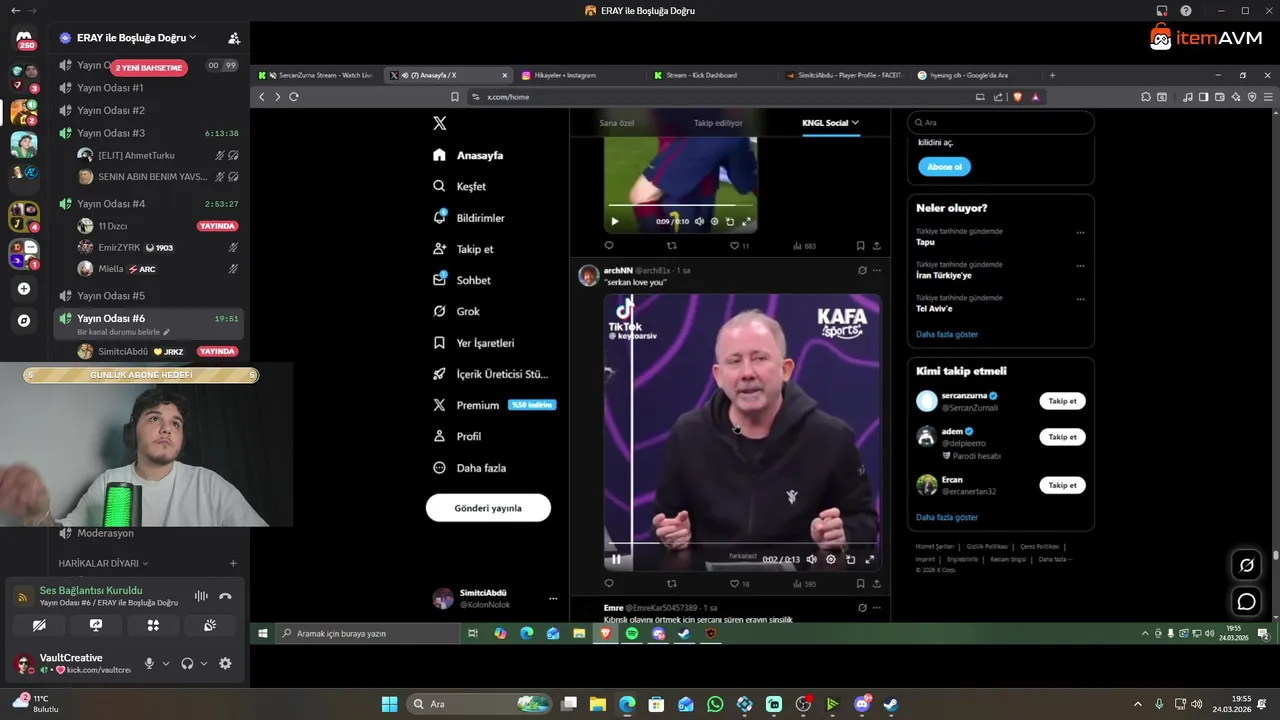Deafen Discord headphones

pyautogui.click(x=187, y=663)
